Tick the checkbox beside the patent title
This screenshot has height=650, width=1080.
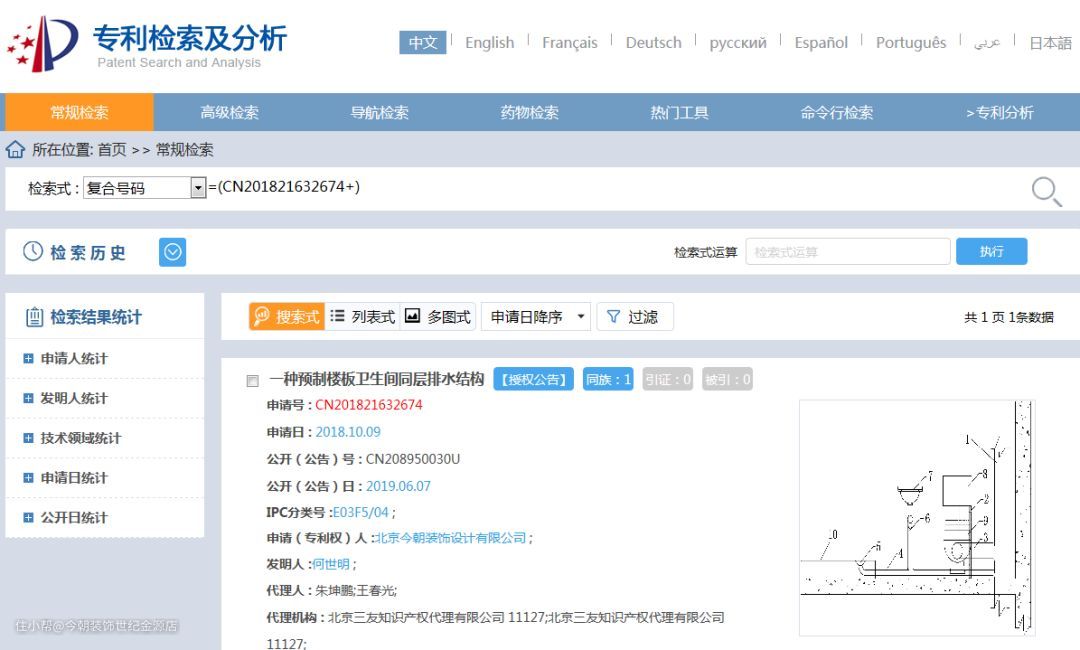click(x=252, y=381)
